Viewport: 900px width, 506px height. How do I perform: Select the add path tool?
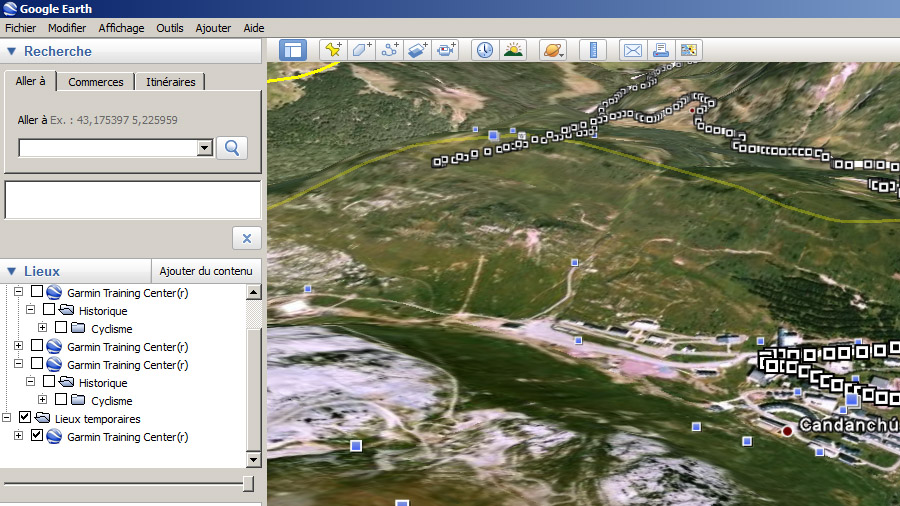tap(390, 49)
